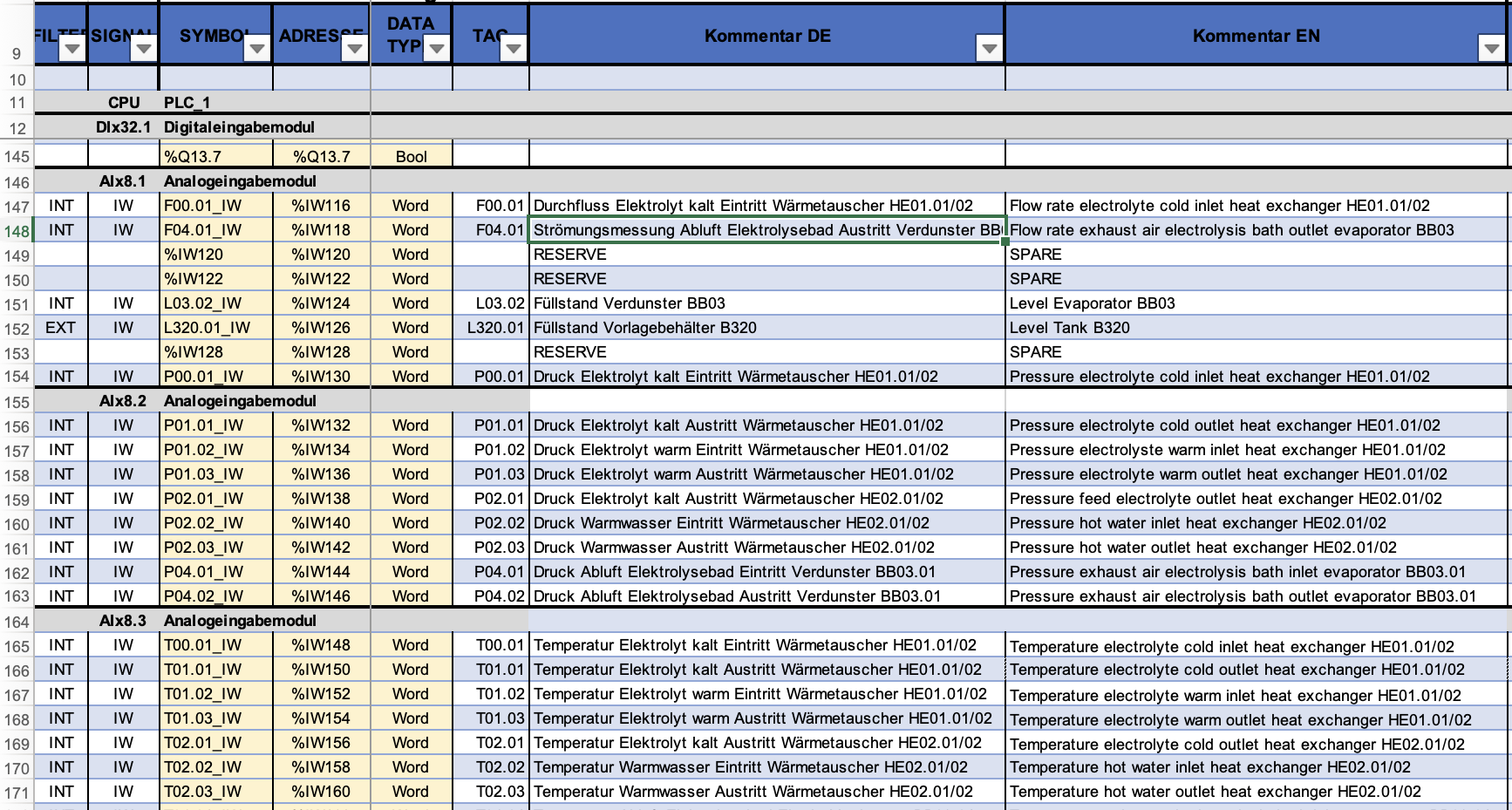Click 'Pressure feed electrolyte outlet' cell
The image size is (1512, 810).
tap(1256, 499)
